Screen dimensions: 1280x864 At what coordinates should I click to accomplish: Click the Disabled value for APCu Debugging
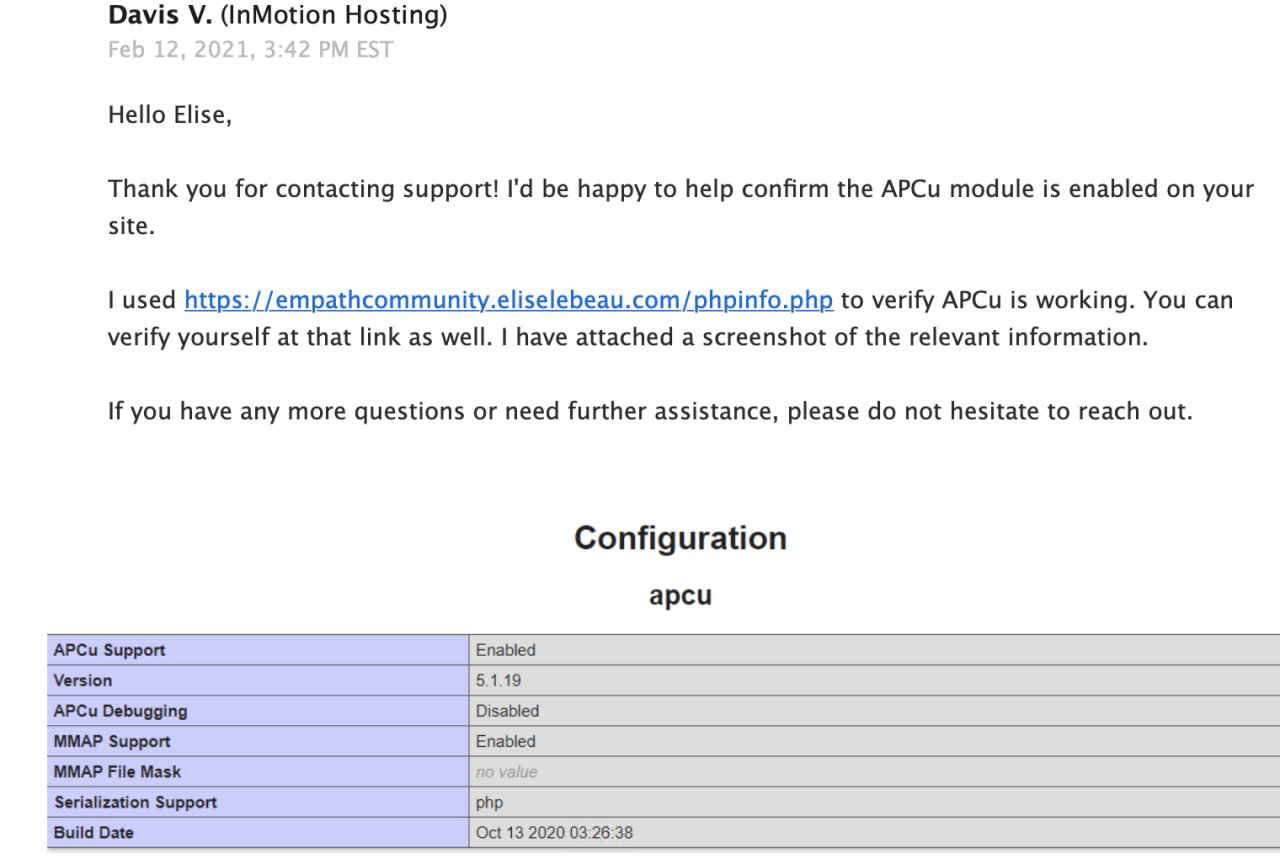tap(507, 711)
